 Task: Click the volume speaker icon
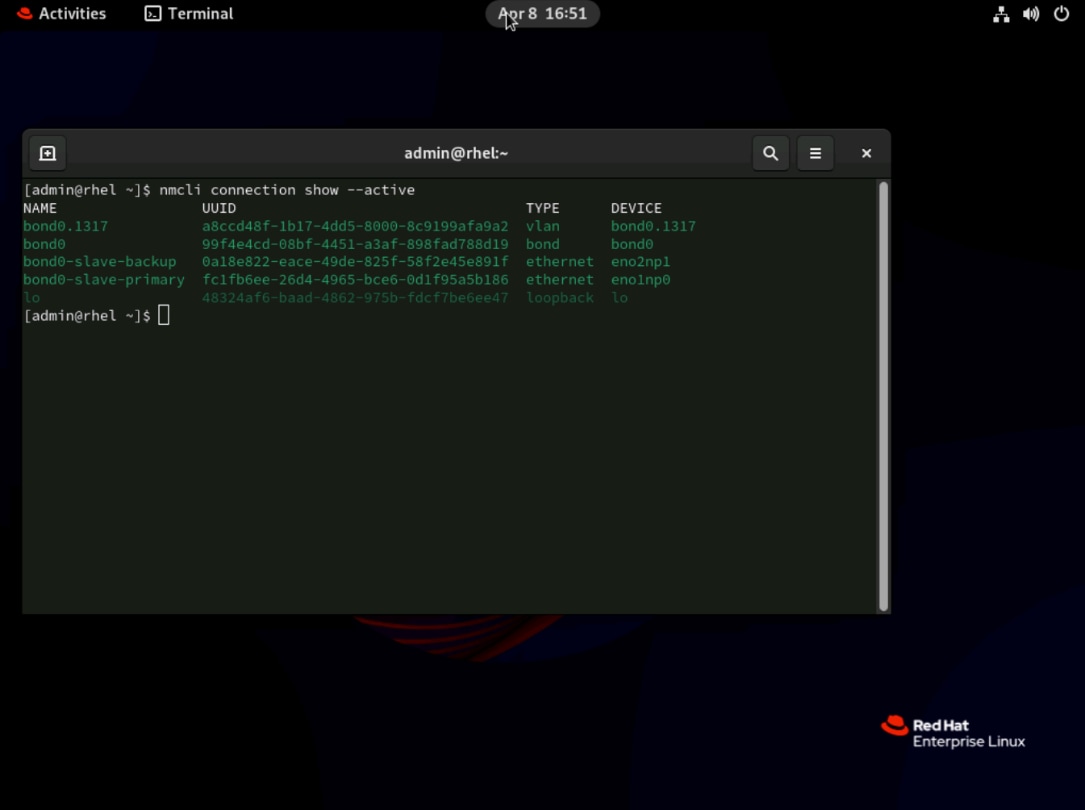tap(1031, 14)
